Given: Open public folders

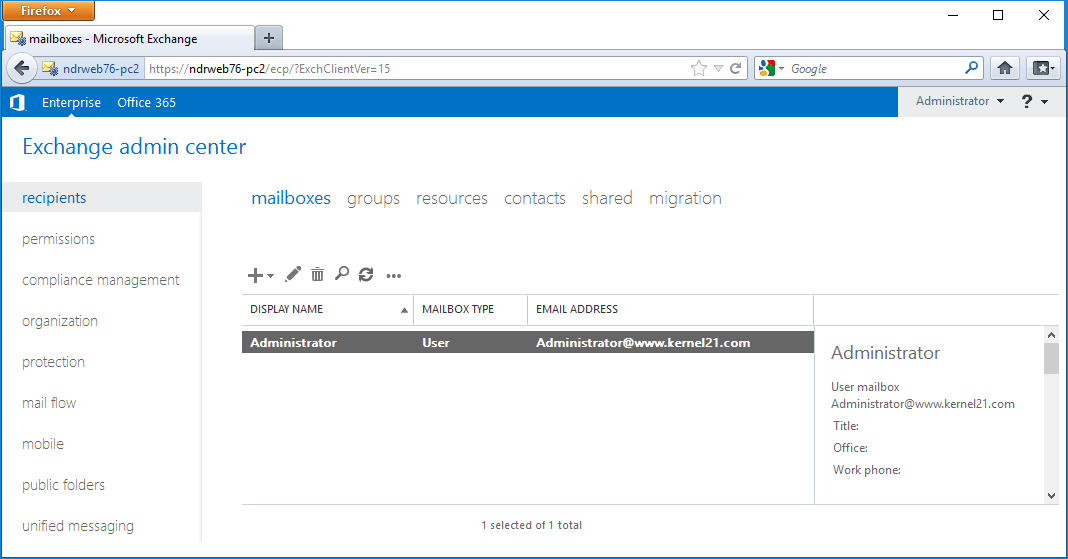Looking at the screenshot, I should (x=63, y=485).
